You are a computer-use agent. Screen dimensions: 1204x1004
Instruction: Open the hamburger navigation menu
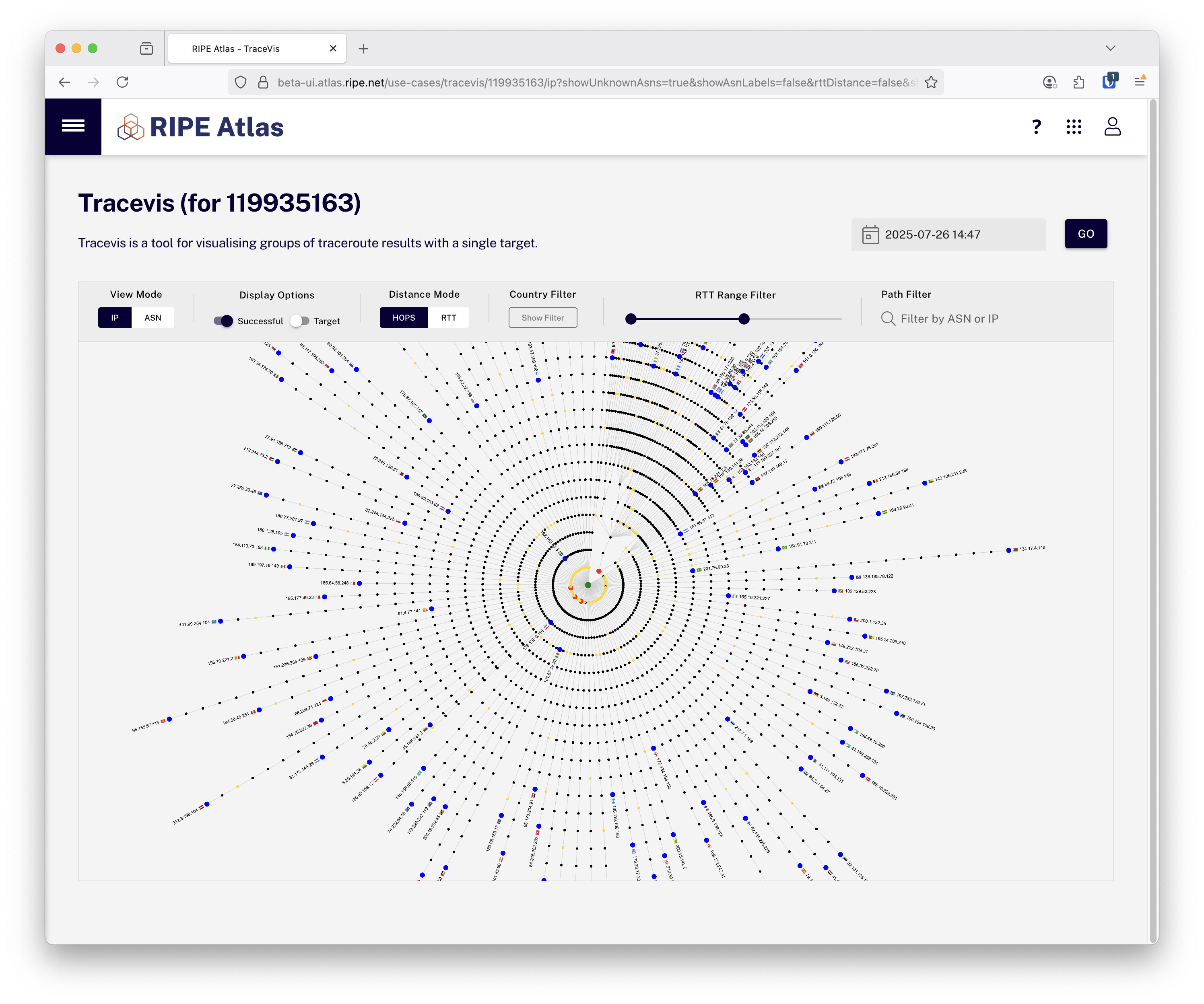coord(73,126)
